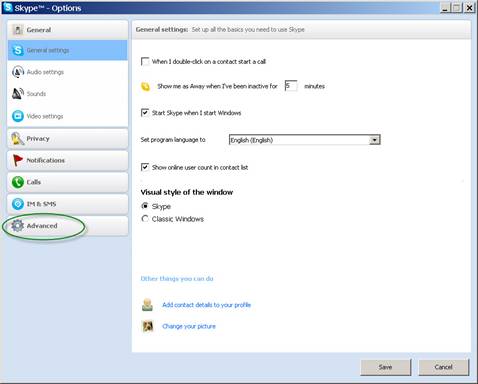Image resolution: width=478 pixels, height=384 pixels.
Task: Click the Sounds speaker icon
Action: pyautogui.click(x=18, y=94)
